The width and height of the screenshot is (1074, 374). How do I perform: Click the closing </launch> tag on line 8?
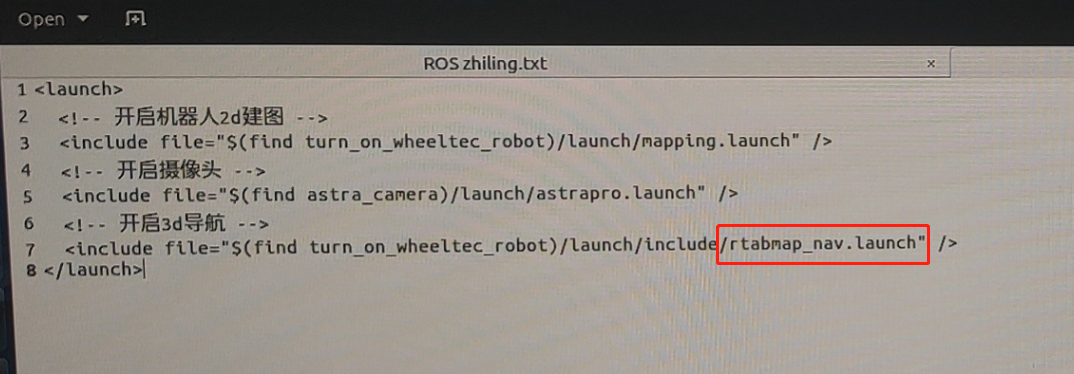pyautogui.click(x=93, y=269)
